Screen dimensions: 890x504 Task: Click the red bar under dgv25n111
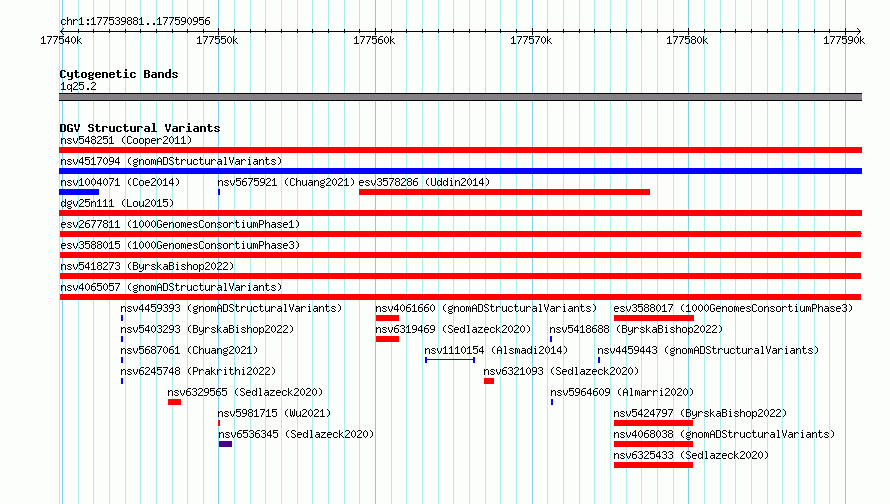click(x=460, y=213)
